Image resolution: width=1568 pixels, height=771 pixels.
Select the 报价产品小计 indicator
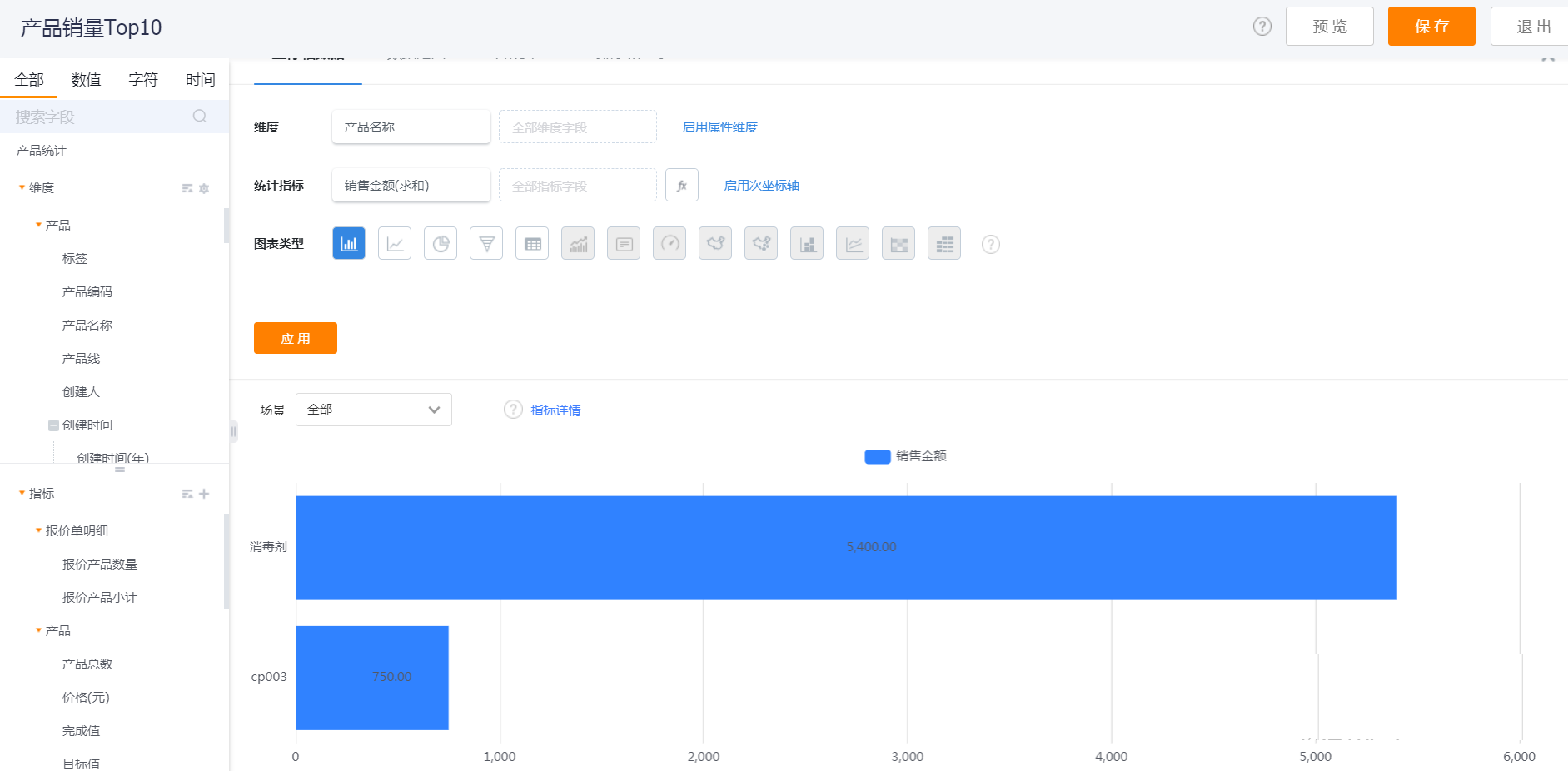point(100,598)
